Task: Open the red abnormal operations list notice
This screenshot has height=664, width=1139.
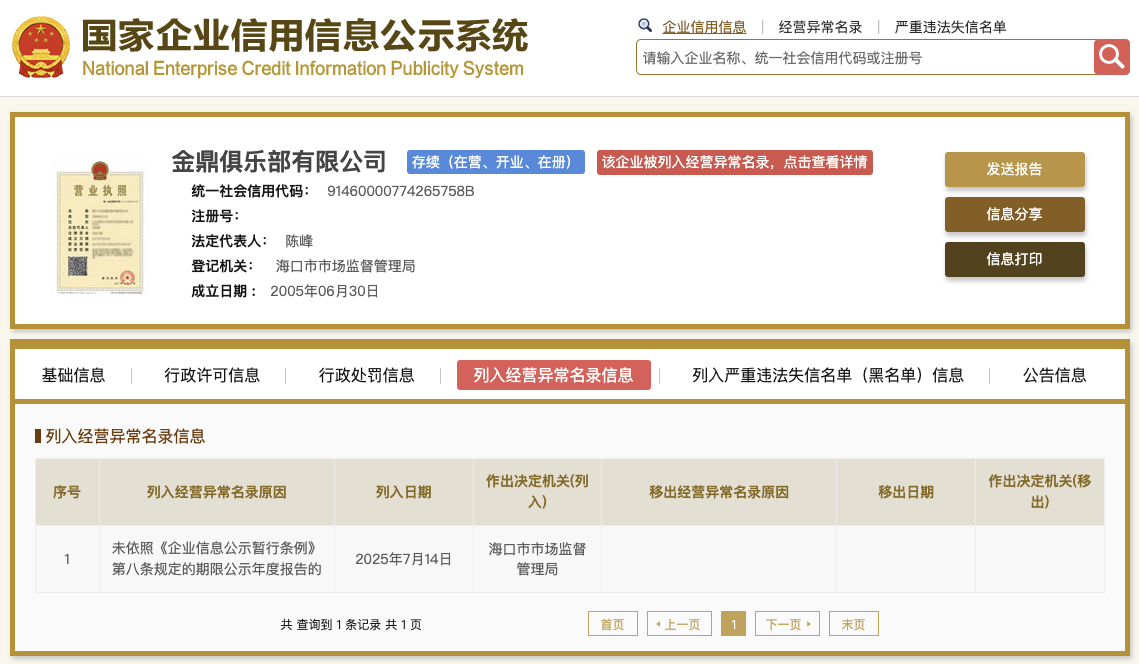Action: tap(734, 162)
